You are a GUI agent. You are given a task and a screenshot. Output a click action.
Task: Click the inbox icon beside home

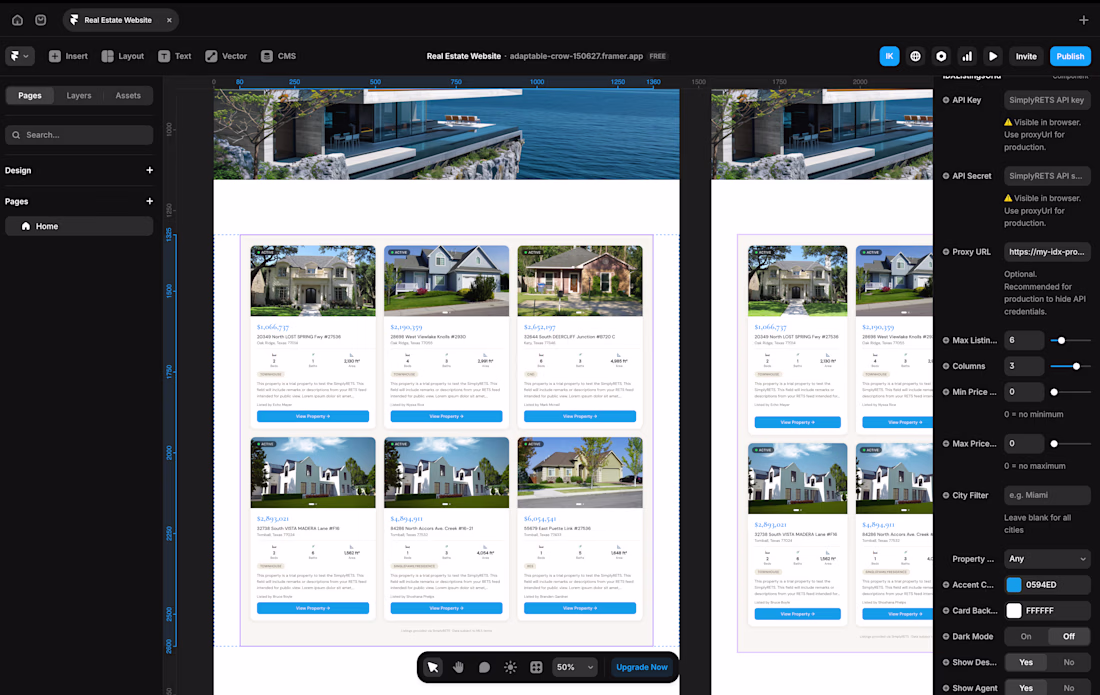click(41, 20)
